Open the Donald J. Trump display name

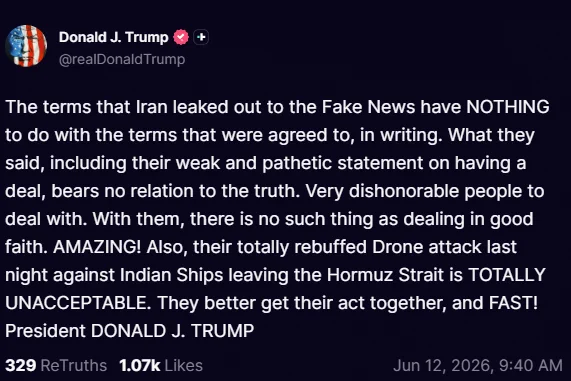114,37
